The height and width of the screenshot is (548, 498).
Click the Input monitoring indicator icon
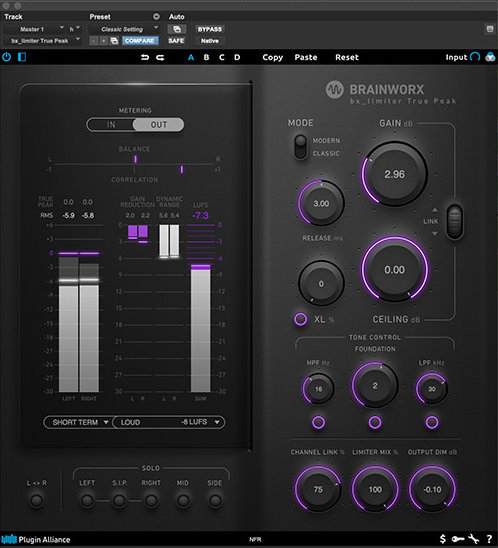[475, 57]
